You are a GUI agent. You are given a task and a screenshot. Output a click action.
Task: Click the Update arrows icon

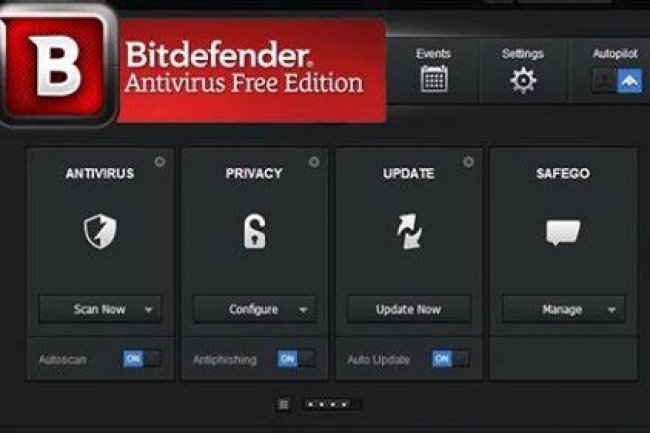click(x=409, y=231)
